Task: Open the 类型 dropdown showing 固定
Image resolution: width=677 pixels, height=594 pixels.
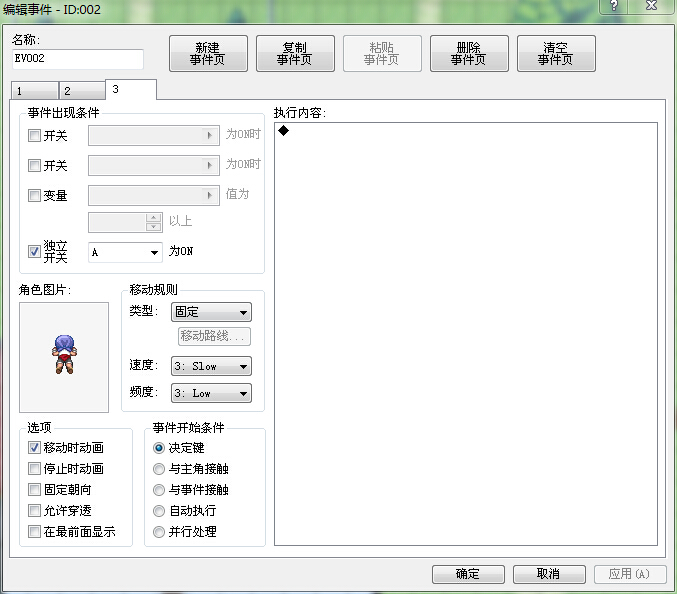Action: [211, 312]
